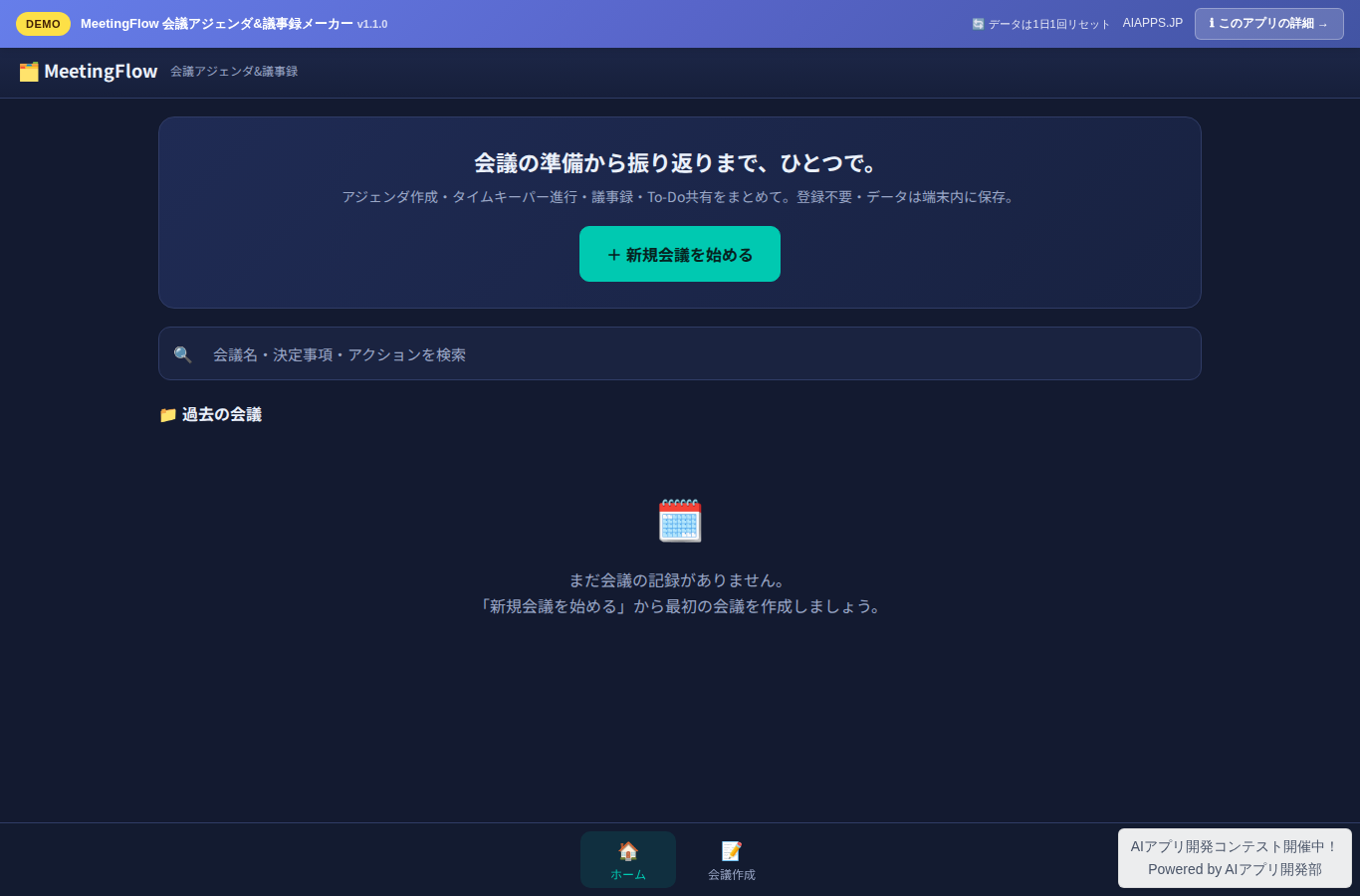Click the DEMO badge
This screenshot has height=896, width=1360.
click(43, 24)
